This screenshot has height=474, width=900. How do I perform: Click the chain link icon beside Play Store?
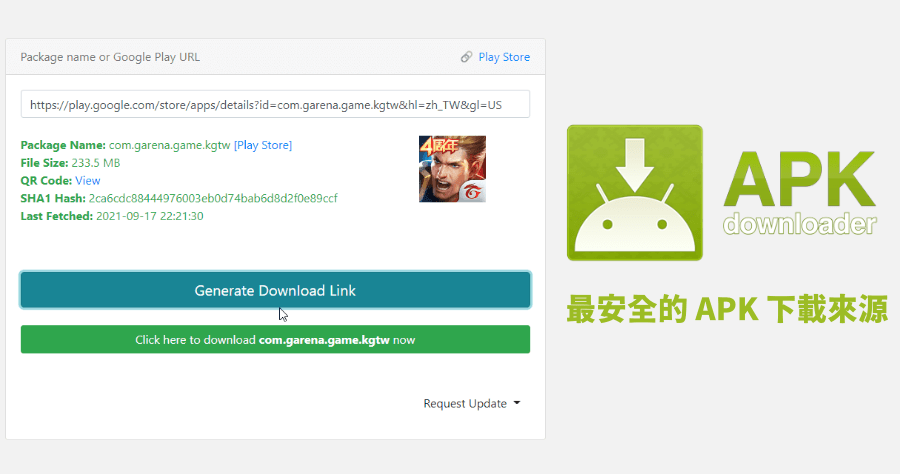tap(466, 57)
